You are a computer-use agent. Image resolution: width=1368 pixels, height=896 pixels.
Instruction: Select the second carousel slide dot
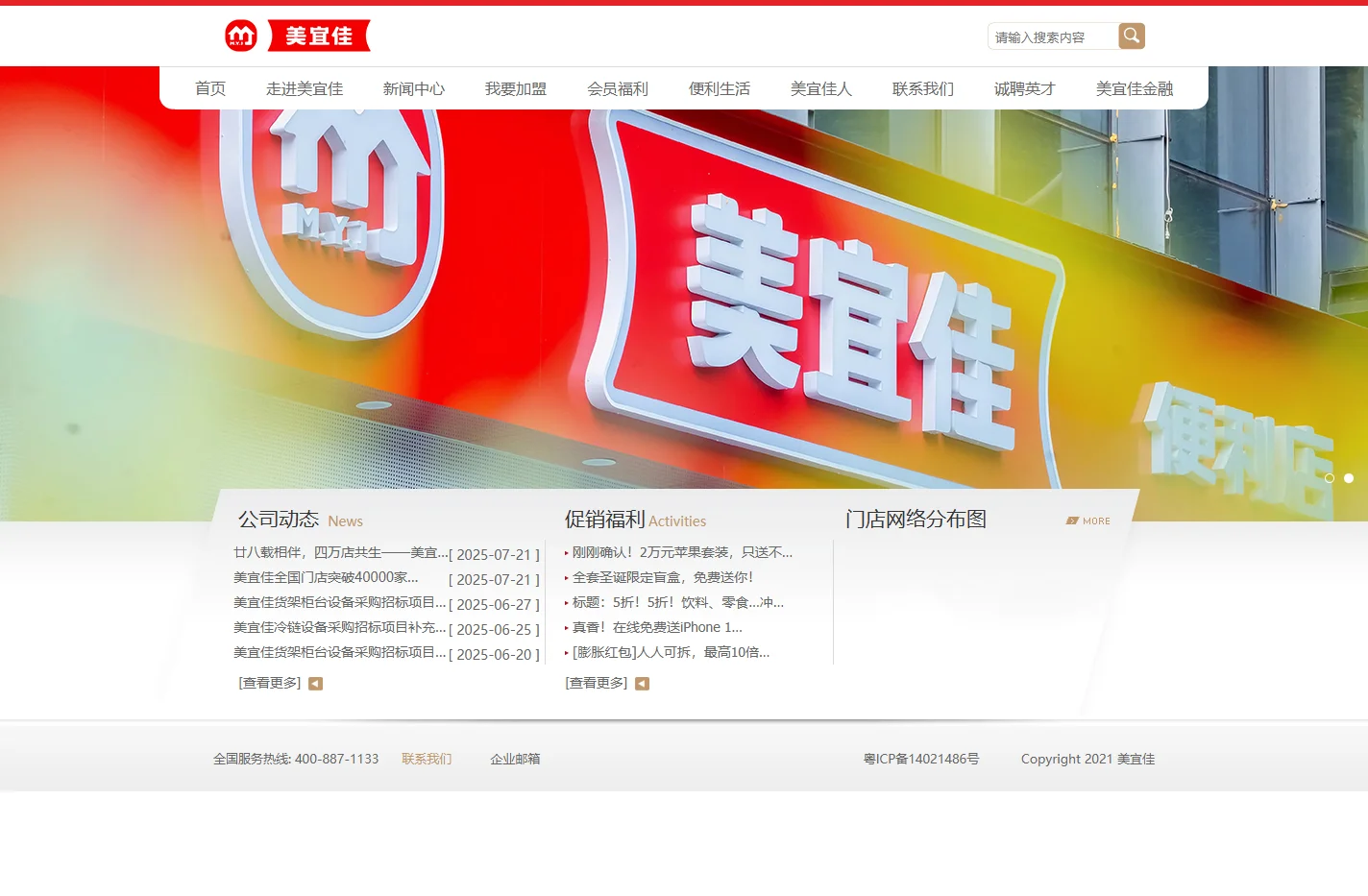[x=1349, y=478]
